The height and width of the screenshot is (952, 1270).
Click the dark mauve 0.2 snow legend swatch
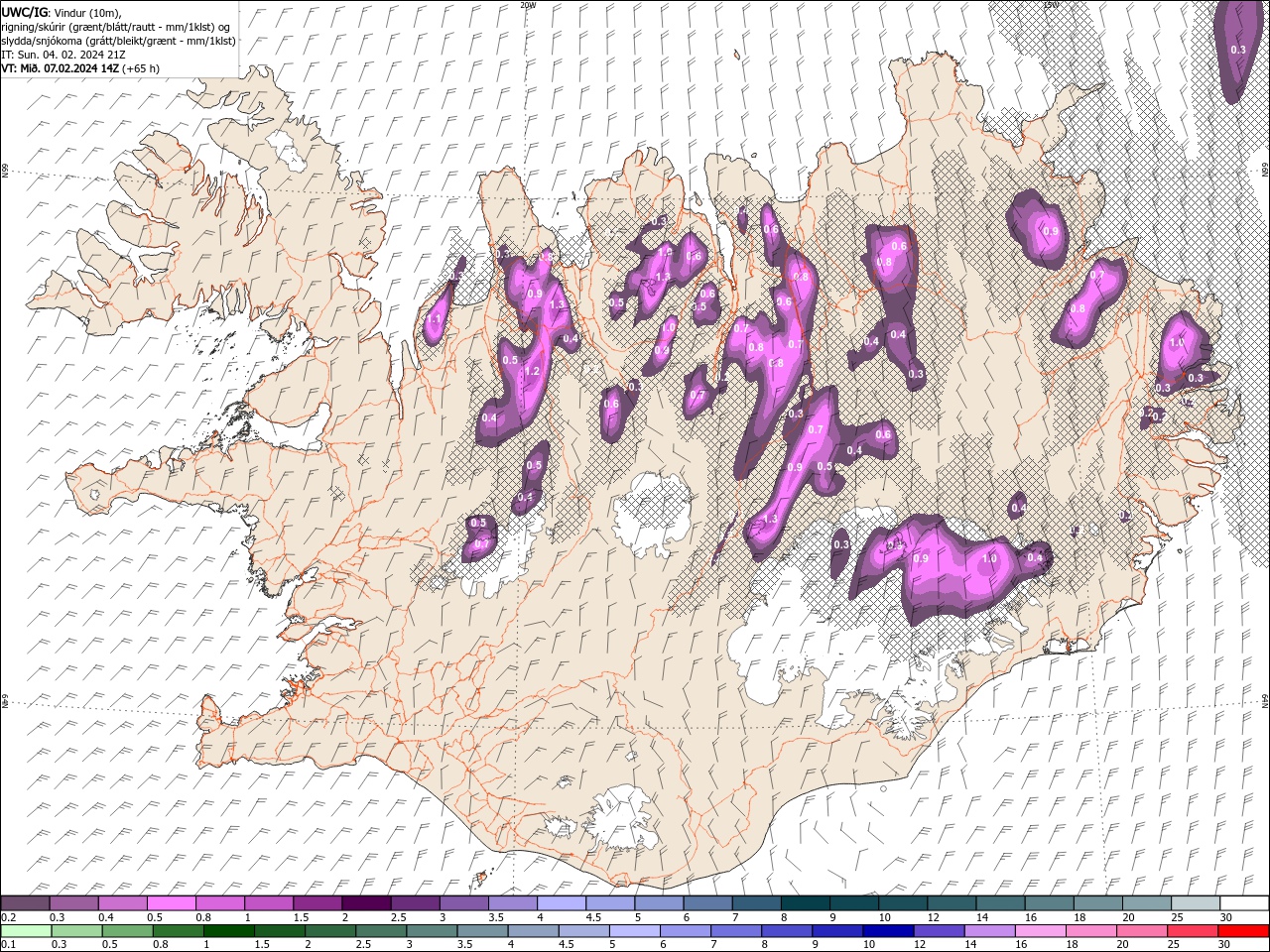26,903
